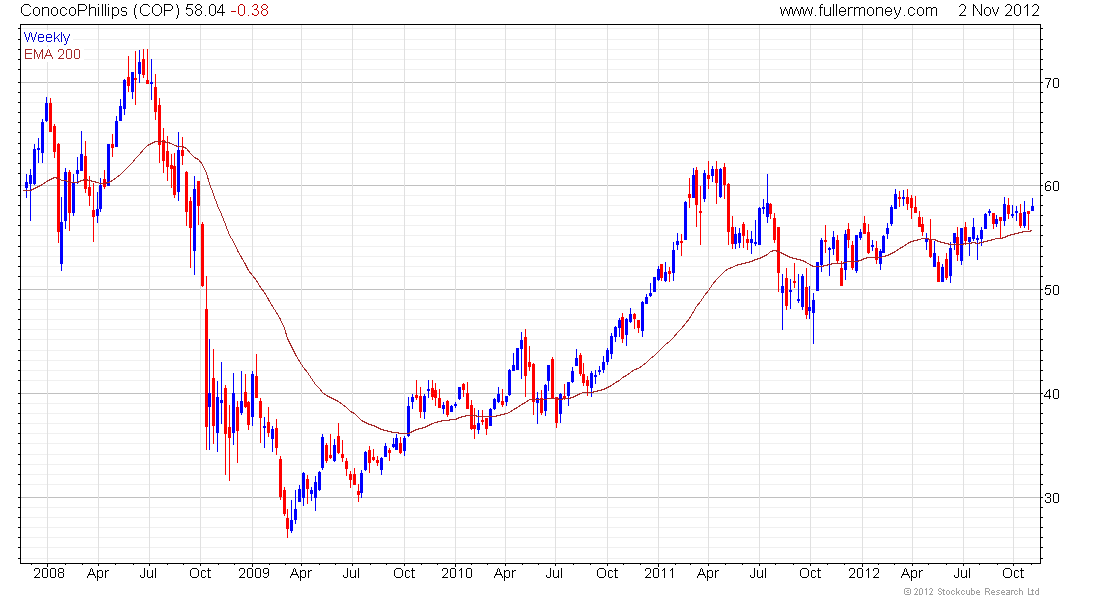
Task: Click the ConocoPhillips (COP) chart title
Action: [x=100, y=11]
